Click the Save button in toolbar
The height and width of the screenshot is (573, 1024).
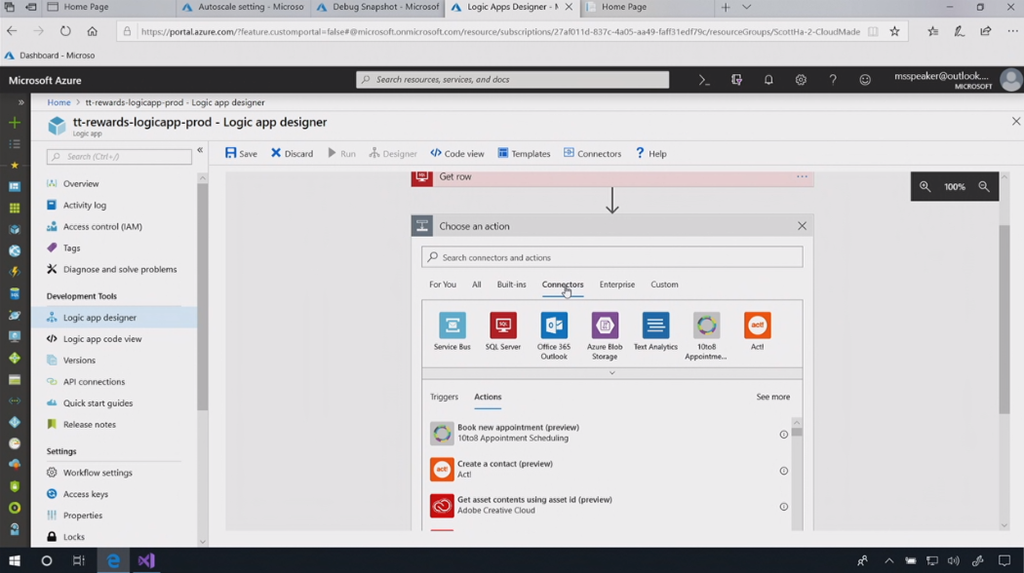point(241,154)
